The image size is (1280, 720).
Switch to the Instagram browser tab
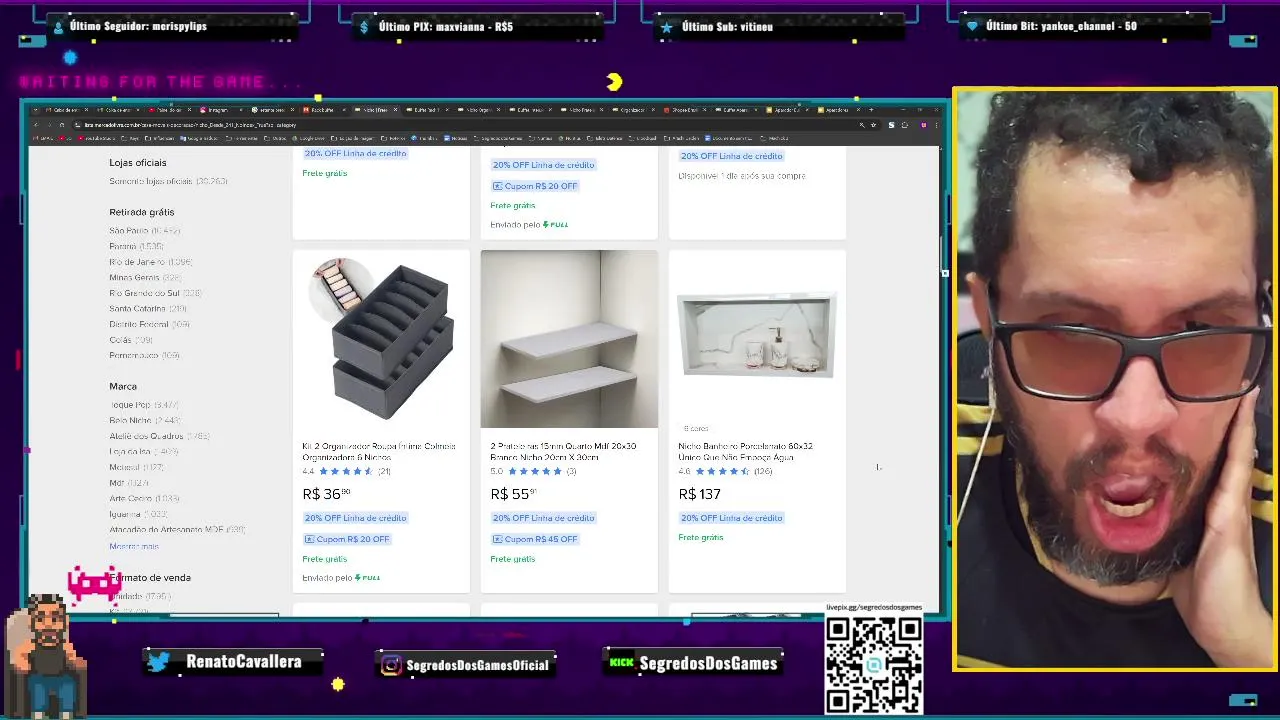[219, 109]
